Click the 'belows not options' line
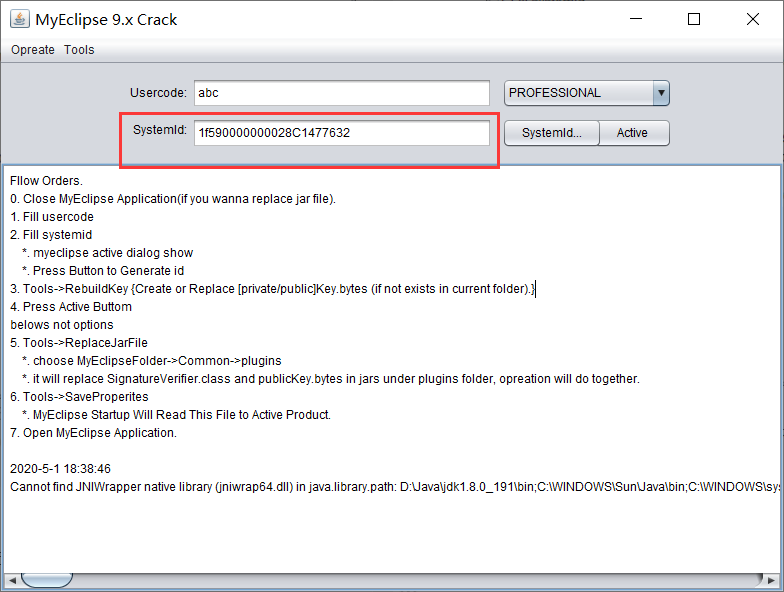This screenshot has height=592, width=784. point(62,325)
